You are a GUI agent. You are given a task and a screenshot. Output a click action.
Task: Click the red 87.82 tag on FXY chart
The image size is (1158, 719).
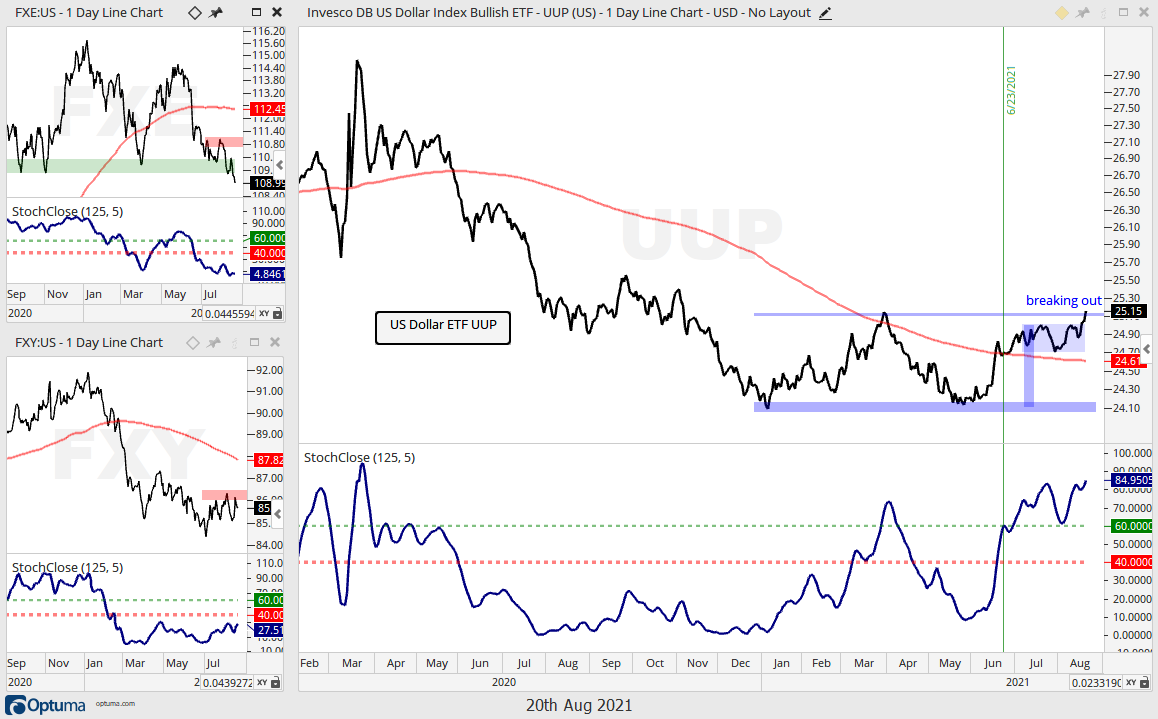pos(269,460)
